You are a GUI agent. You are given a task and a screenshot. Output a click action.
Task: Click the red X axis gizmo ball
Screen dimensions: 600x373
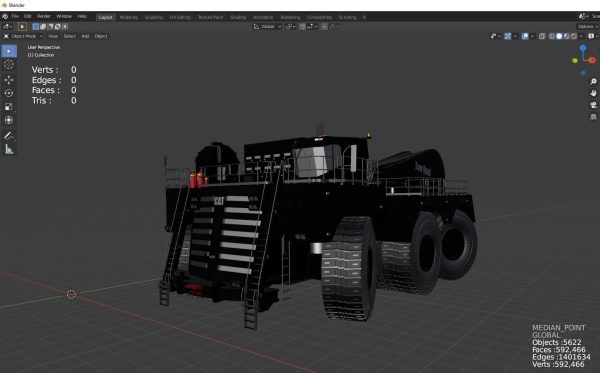click(592, 60)
